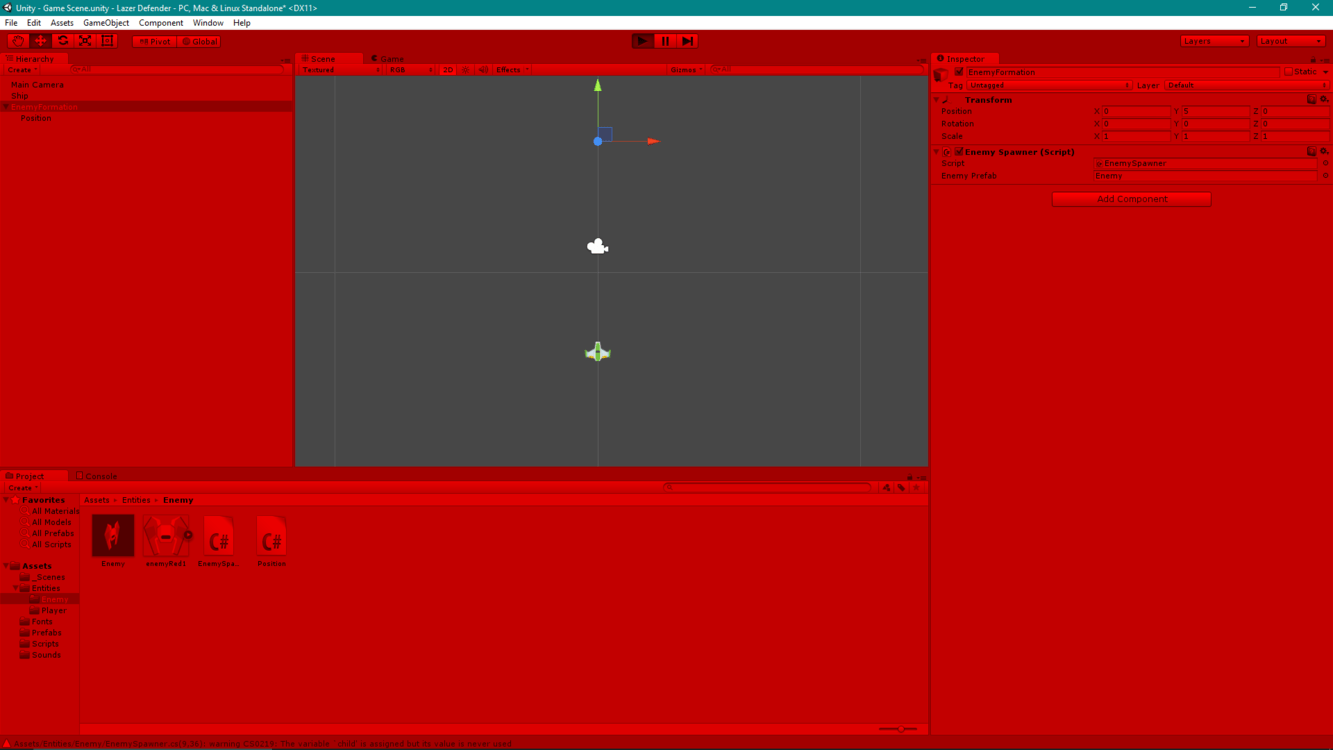
Task: Switch to the Console tab
Action: [96, 477]
